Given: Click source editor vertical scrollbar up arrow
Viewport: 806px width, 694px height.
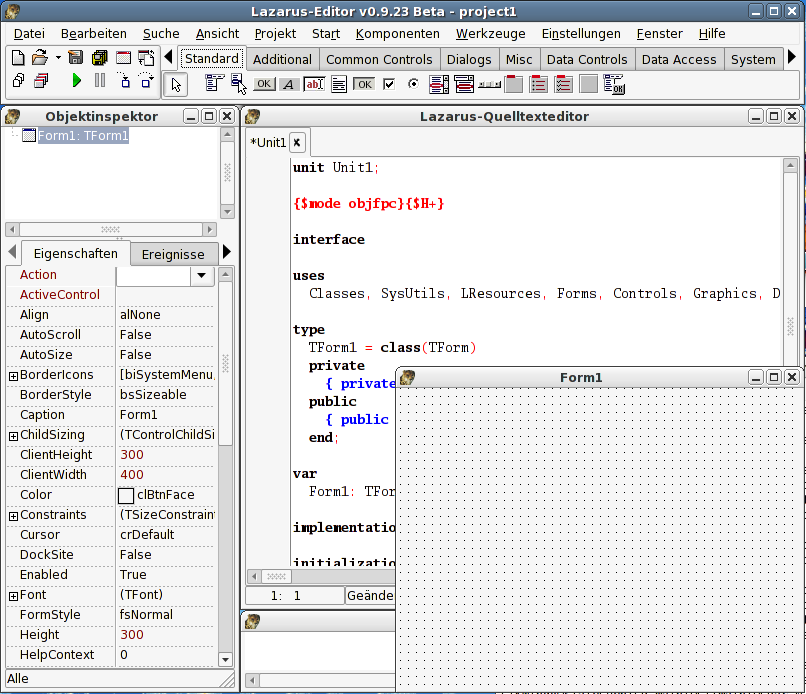Looking at the screenshot, I should 790,165.
